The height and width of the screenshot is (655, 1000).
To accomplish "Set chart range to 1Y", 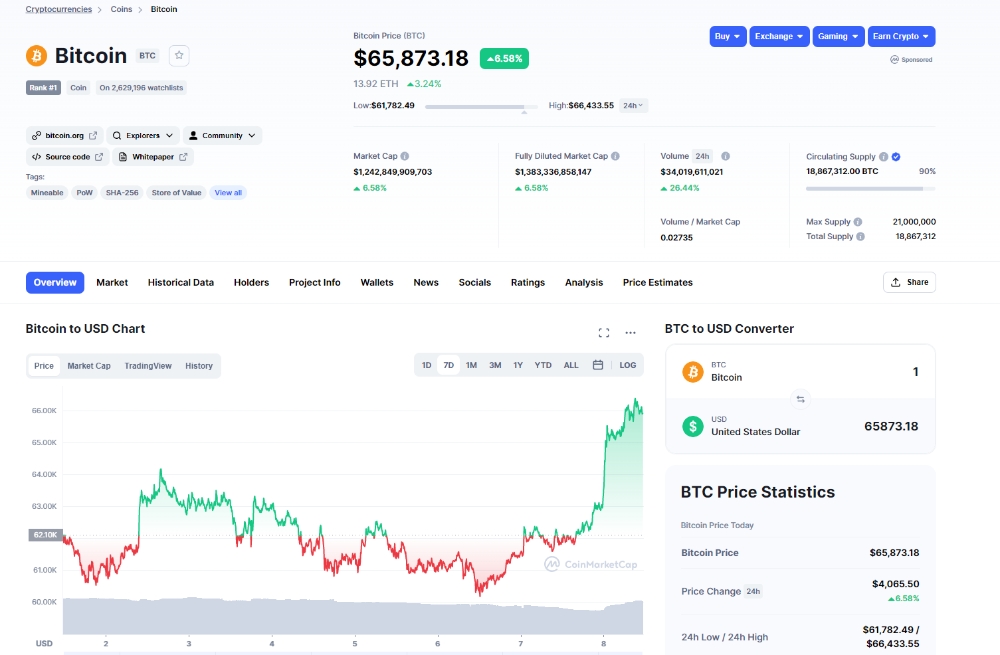I will click(x=518, y=365).
